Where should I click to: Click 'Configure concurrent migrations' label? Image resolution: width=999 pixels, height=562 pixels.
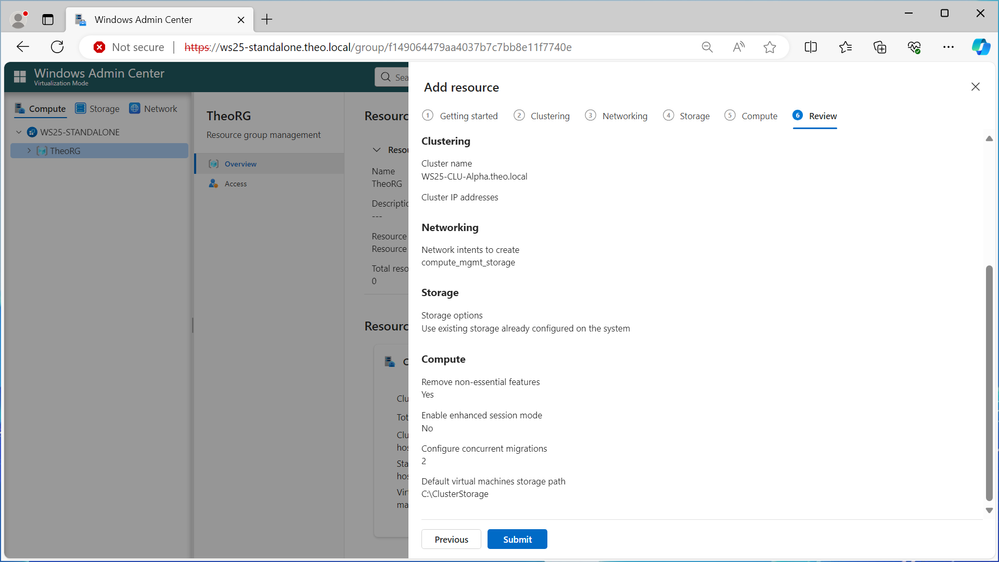pos(484,449)
